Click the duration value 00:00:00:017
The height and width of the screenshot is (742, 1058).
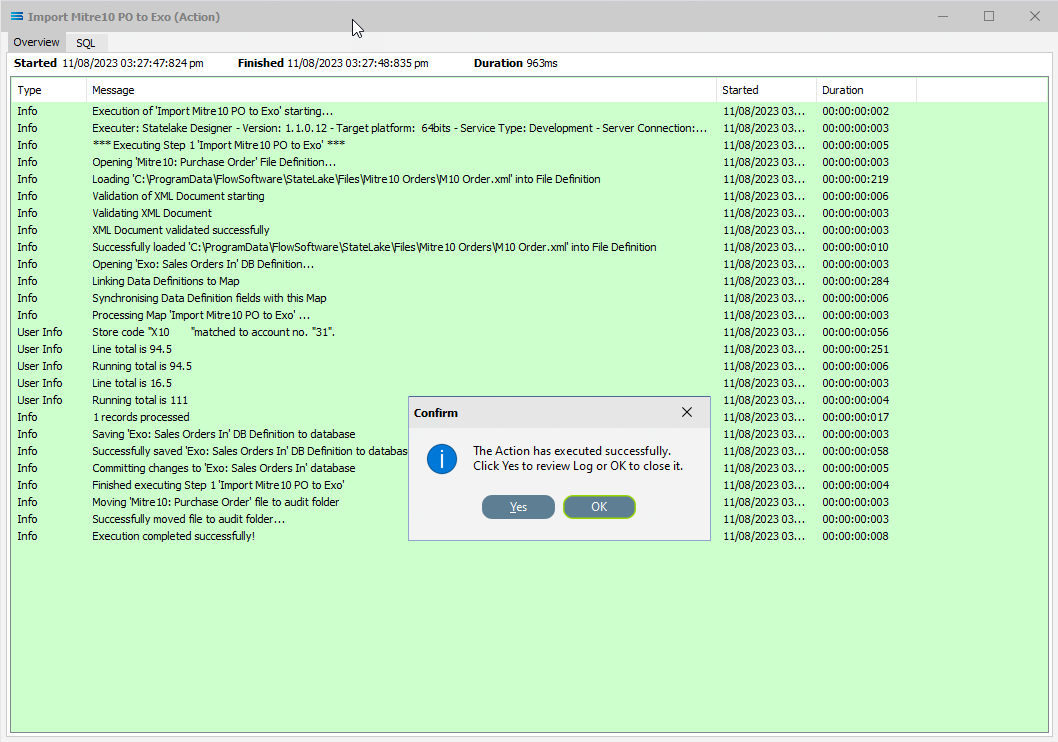(x=856, y=417)
